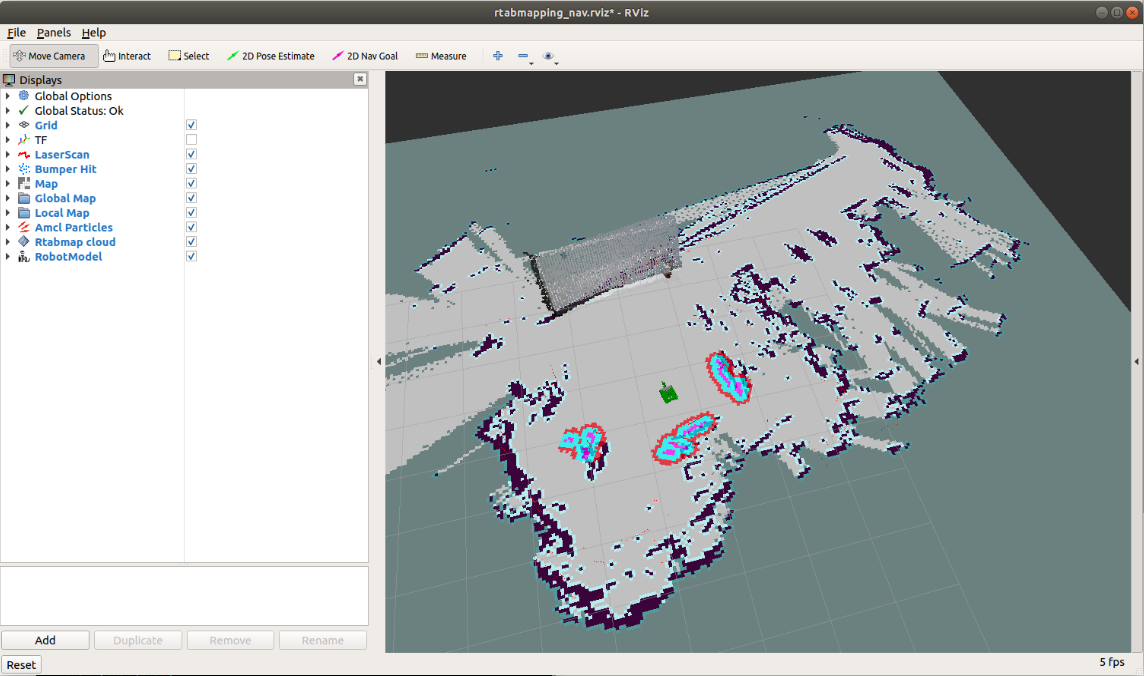Expand the LaserScan display properties
This screenshot has height=676, width=1144.
coord(8,154)
